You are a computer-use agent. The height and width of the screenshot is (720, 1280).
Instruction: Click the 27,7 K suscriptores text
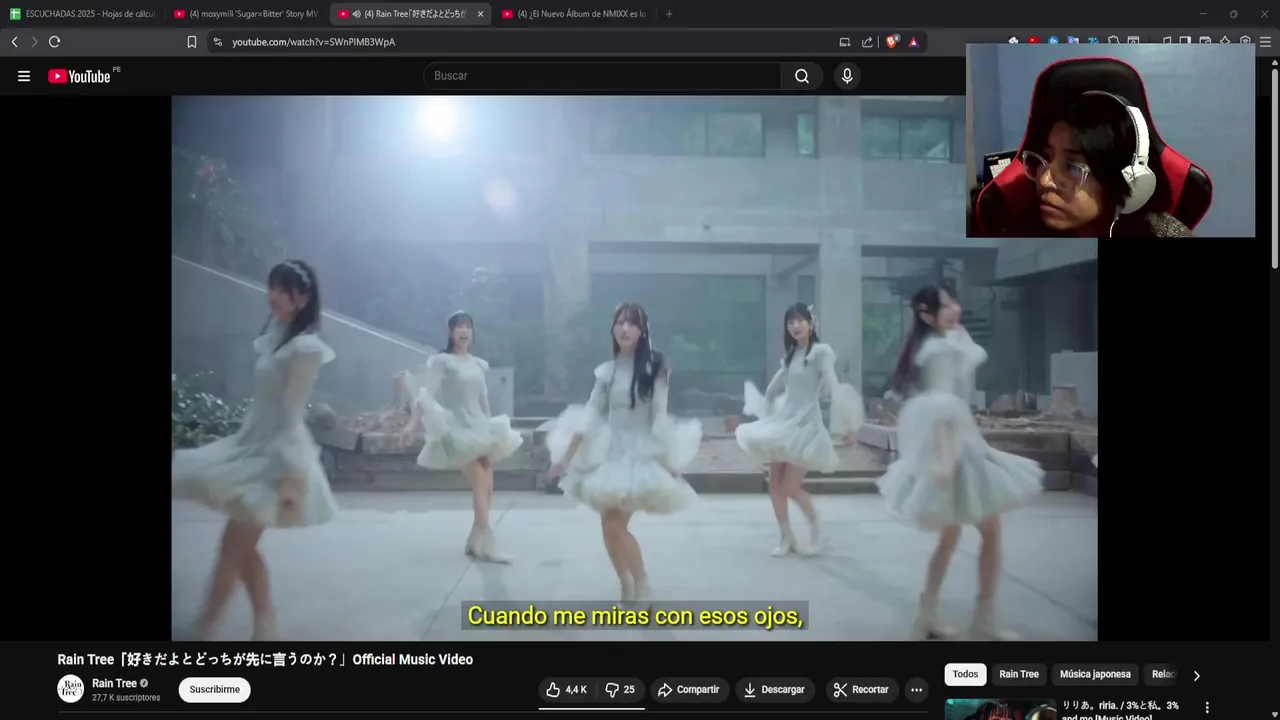tap(126, 698)
